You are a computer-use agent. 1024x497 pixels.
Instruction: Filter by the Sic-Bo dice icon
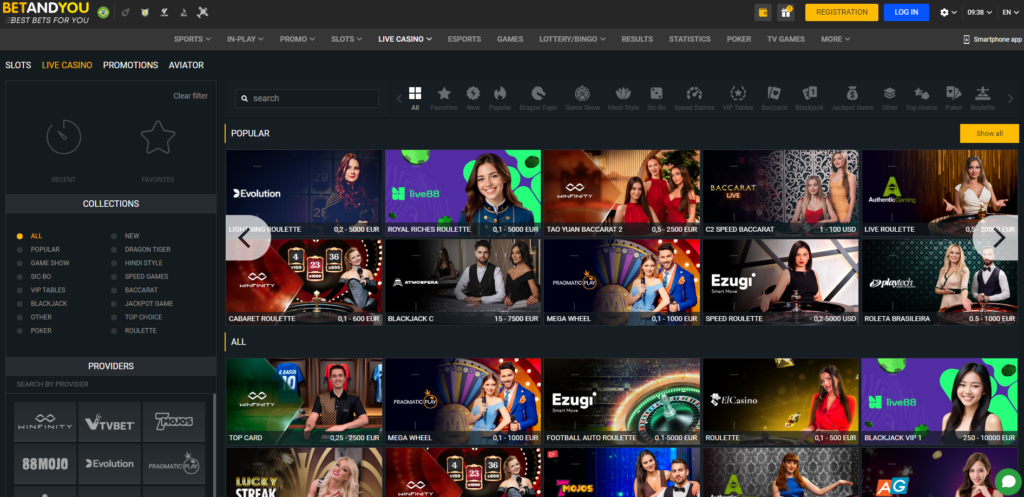(656, 93)
